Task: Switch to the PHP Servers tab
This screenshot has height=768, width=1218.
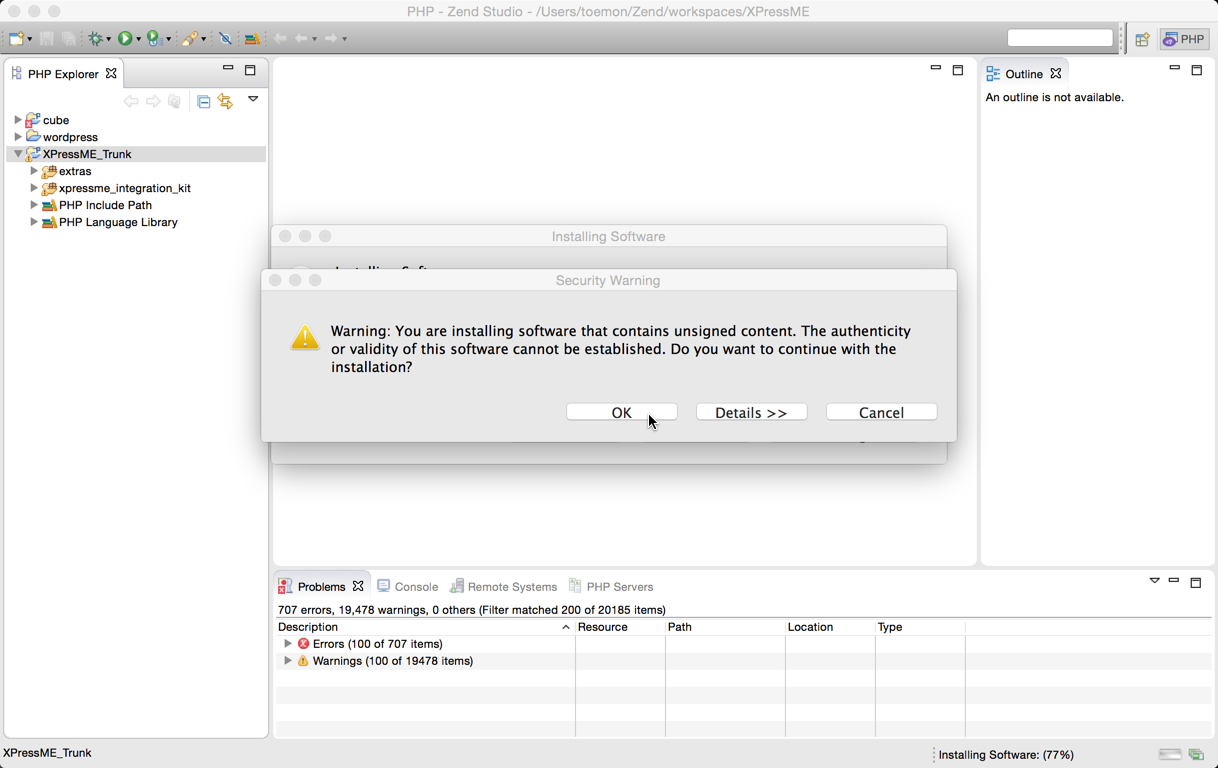Action: pyautogui.click(x=611, y=586)
